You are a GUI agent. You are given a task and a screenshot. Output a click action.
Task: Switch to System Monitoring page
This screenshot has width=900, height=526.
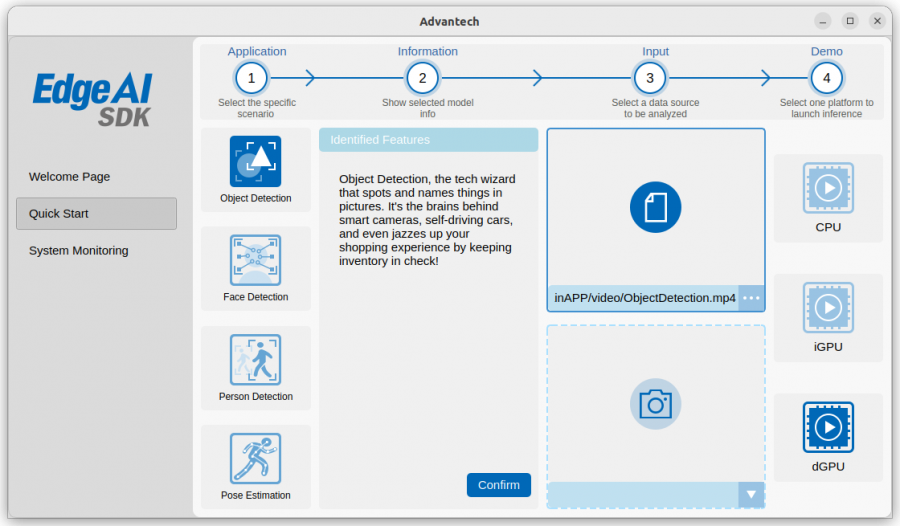[79, 250]
